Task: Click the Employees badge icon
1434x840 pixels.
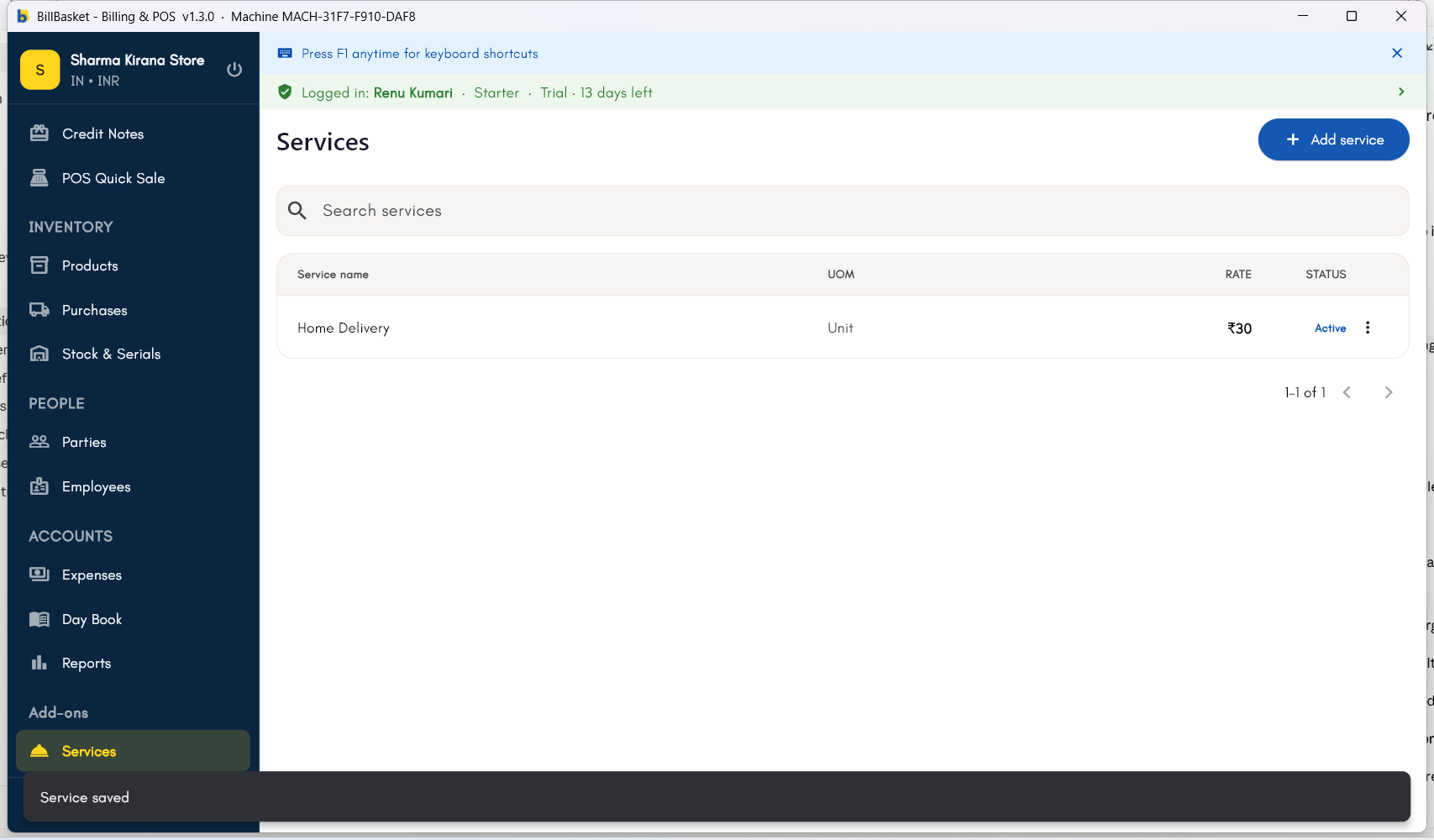Action: 39,486
